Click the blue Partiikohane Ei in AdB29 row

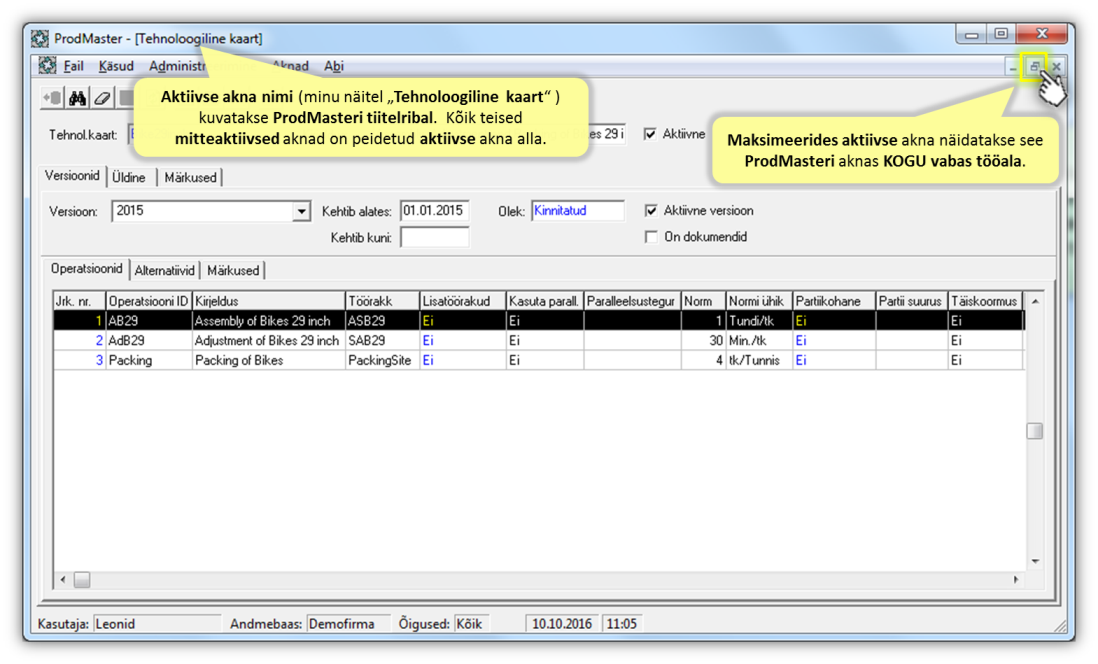[x=833, y=340]
